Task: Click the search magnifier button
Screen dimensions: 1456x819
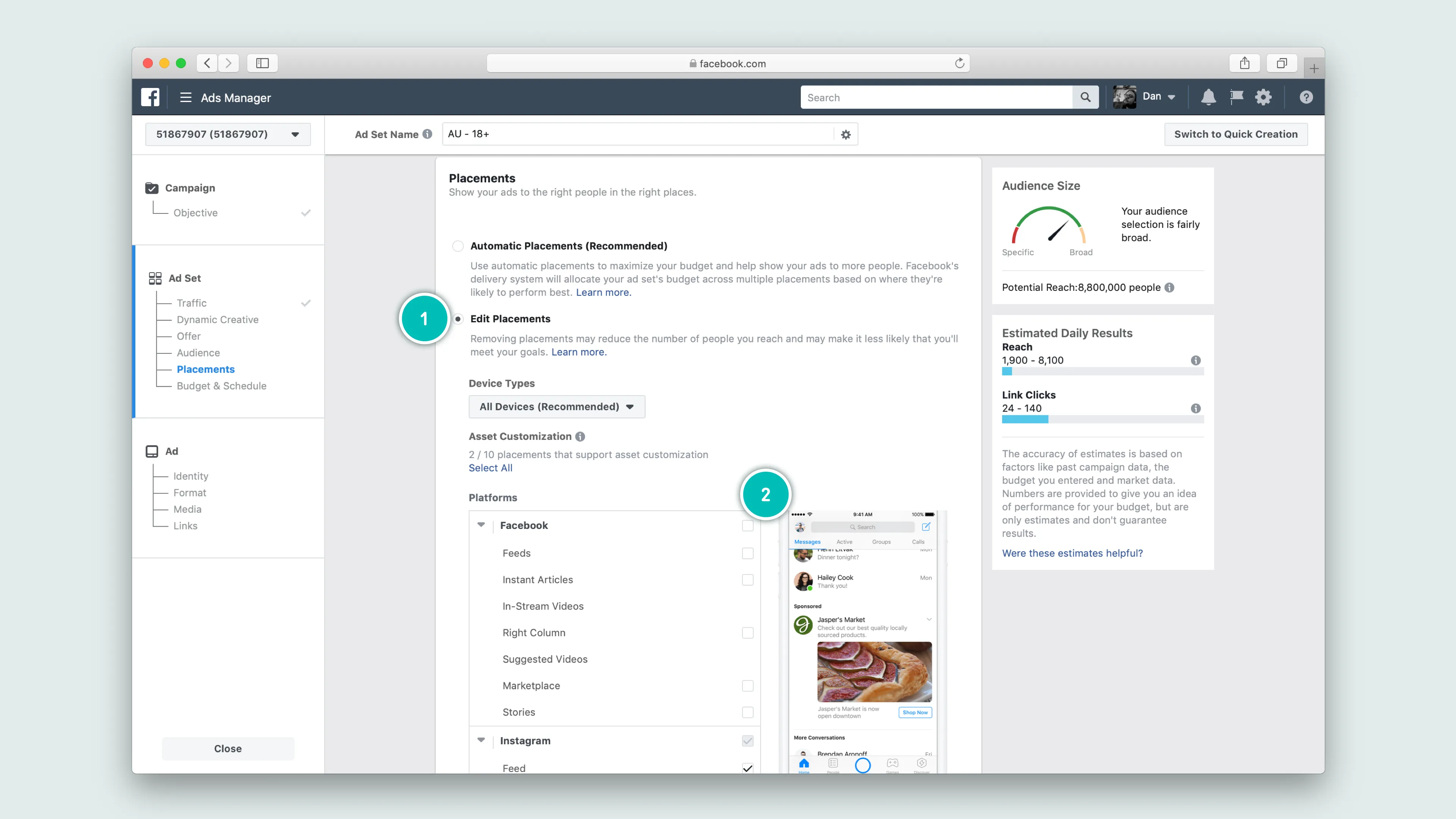Action: pyautogui.click(x=1085, y=97)
